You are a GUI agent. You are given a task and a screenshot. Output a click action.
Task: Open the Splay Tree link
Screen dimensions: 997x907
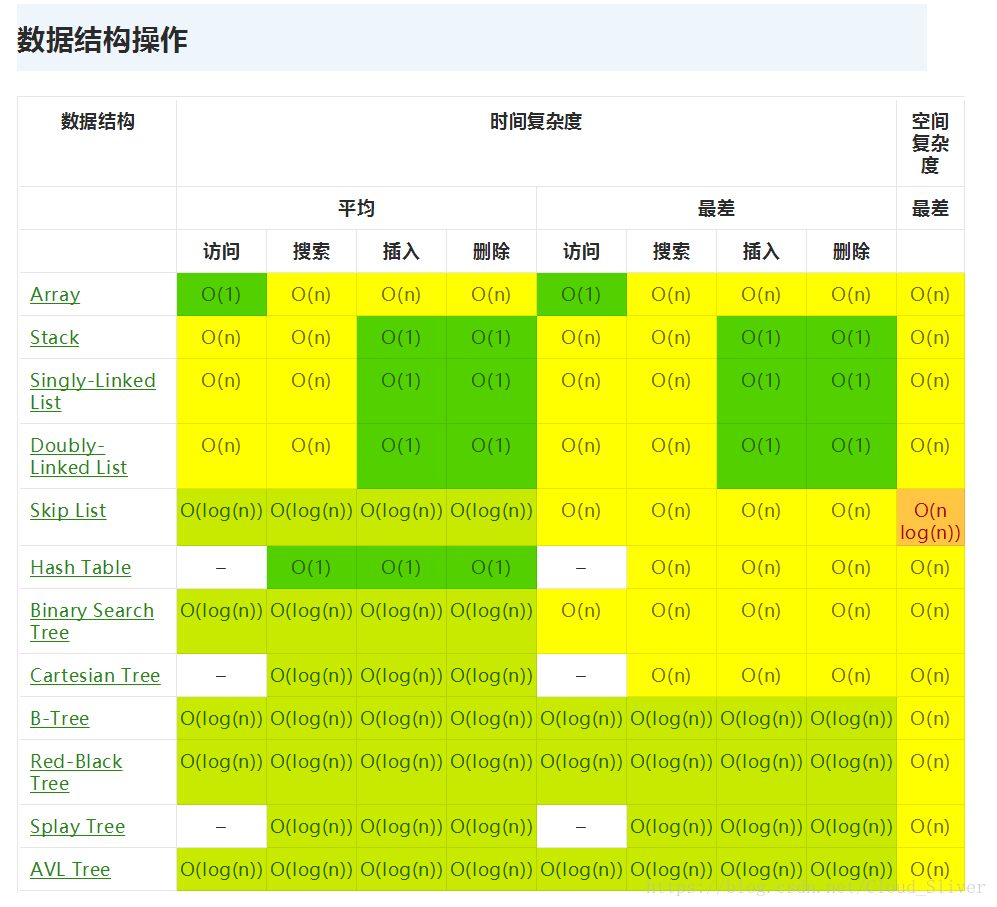coord(78,826)
